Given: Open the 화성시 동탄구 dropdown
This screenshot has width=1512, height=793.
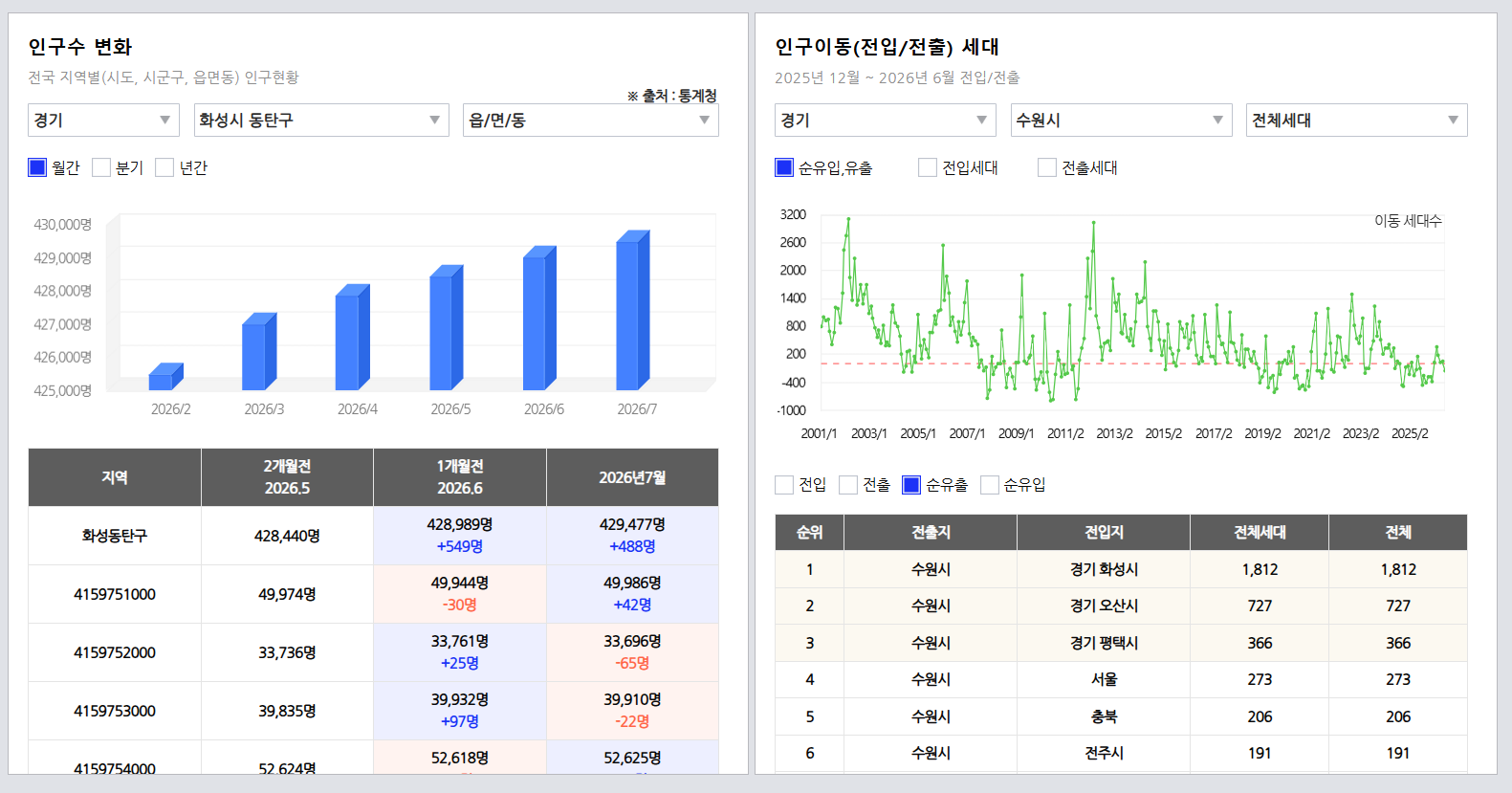Looking at the screenshot, I should click(321, 120).
